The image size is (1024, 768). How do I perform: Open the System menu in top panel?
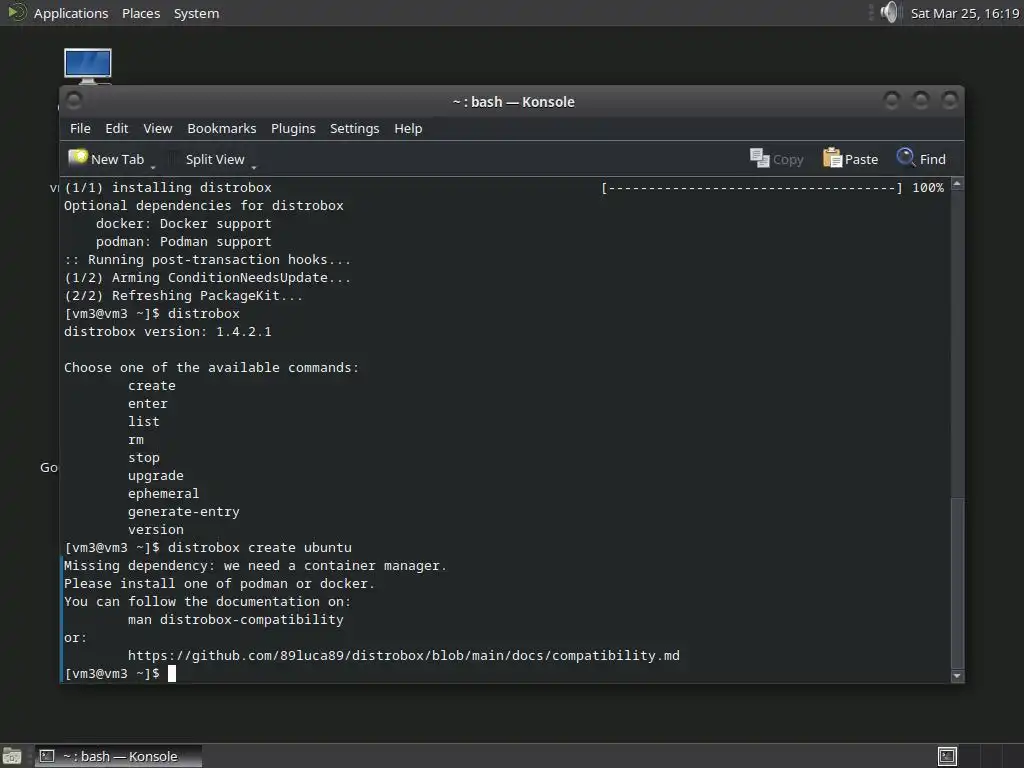pos(197,13)
